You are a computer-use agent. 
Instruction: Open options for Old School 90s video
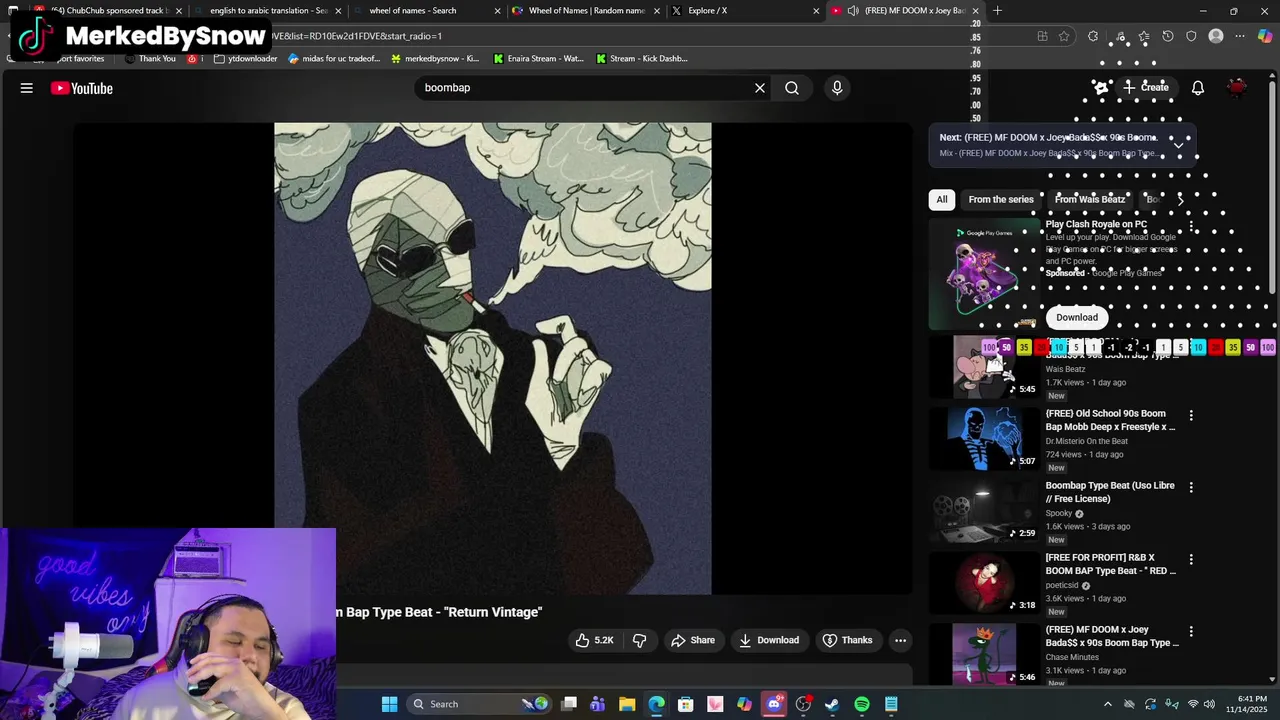tap(1190, 415)
